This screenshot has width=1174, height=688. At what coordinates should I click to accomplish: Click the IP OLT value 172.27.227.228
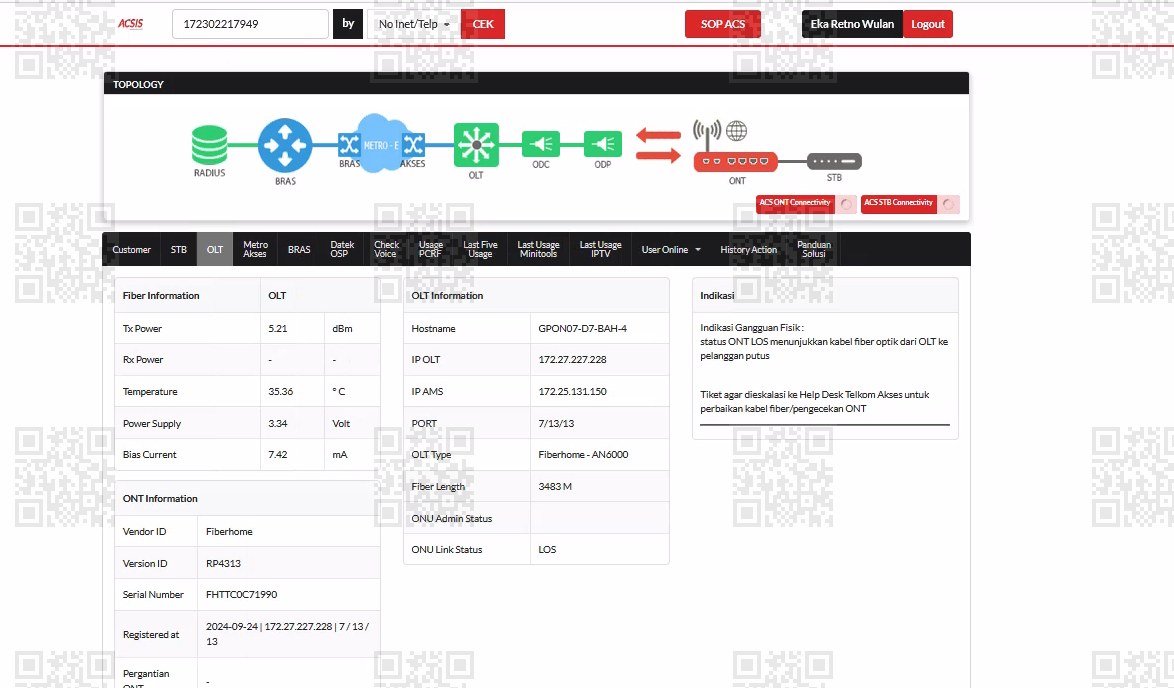point(572,359)
